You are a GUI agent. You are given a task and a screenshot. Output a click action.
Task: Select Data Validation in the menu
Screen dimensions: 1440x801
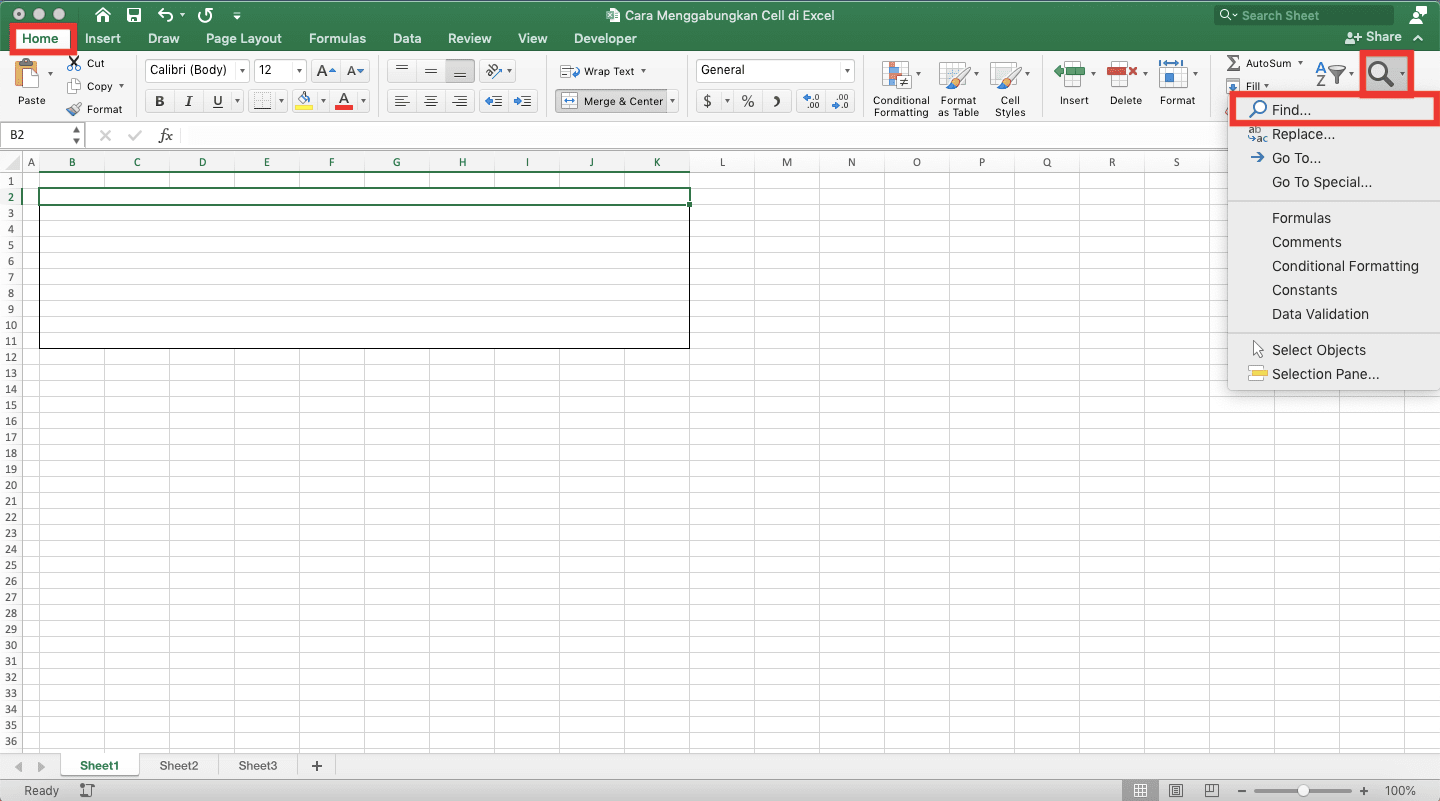[x=1334, y=314]
